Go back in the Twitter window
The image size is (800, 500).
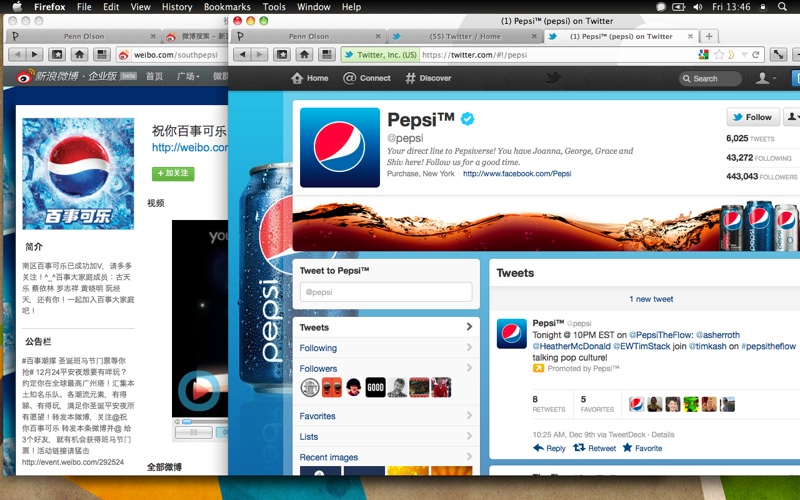click(x=243, y=55)
